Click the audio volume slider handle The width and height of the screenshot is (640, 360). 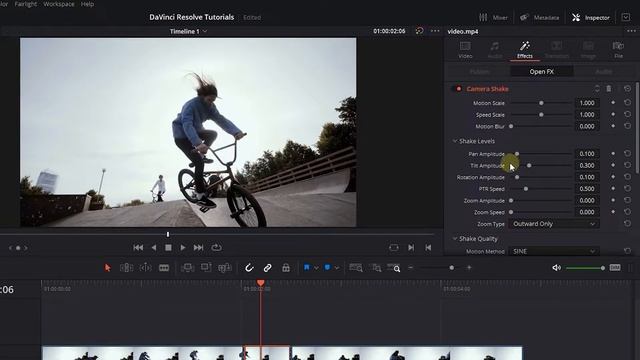[x=602, y=268]
